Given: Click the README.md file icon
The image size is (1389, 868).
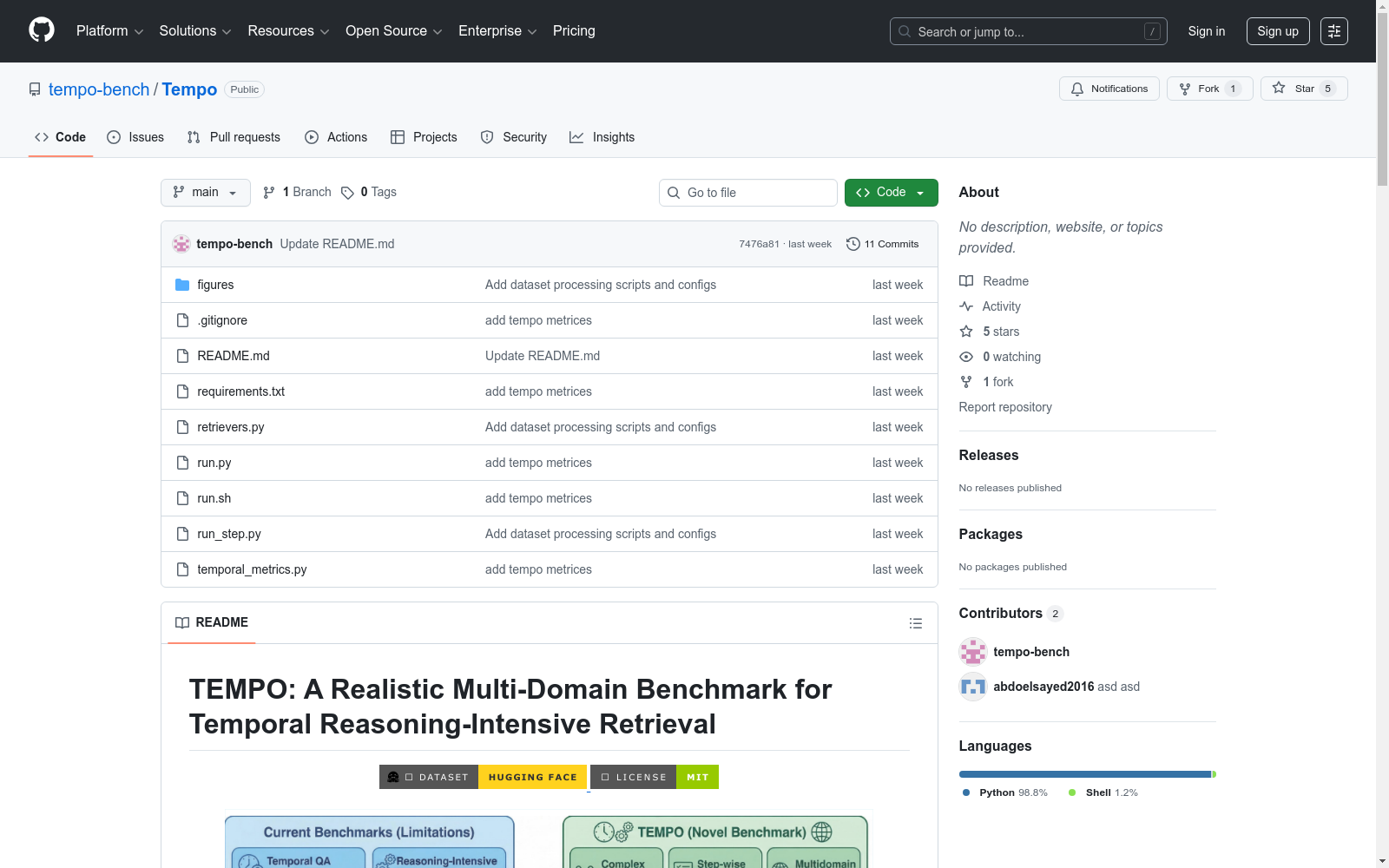Looking at the screenshot, I should click(182, 356).
